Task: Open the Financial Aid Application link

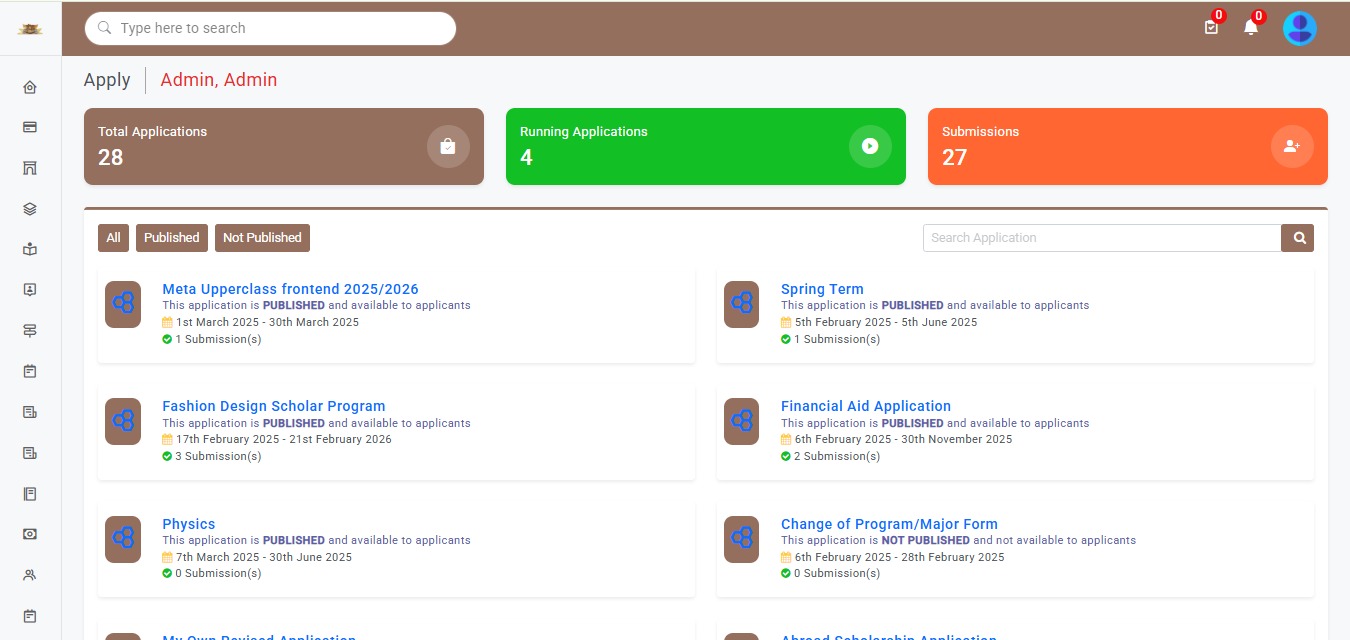Action: [865, 406]
